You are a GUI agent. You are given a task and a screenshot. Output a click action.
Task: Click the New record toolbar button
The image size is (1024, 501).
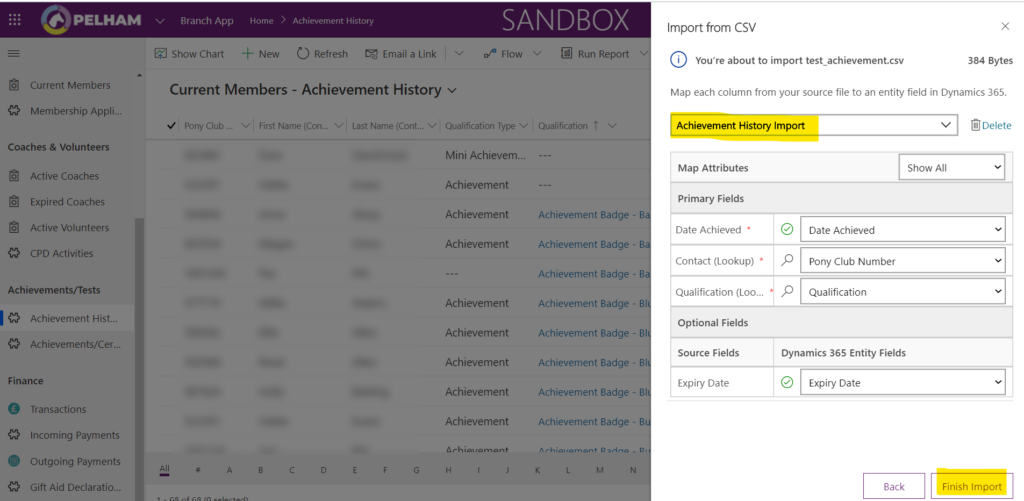261,54
